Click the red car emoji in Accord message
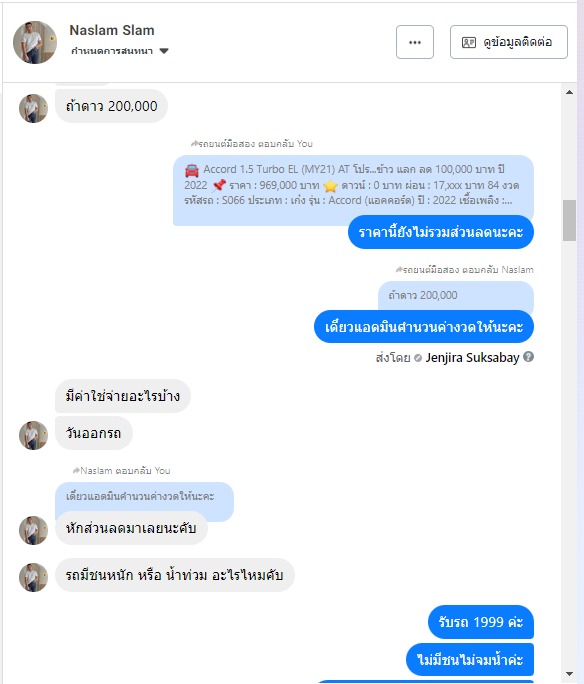 191,170
